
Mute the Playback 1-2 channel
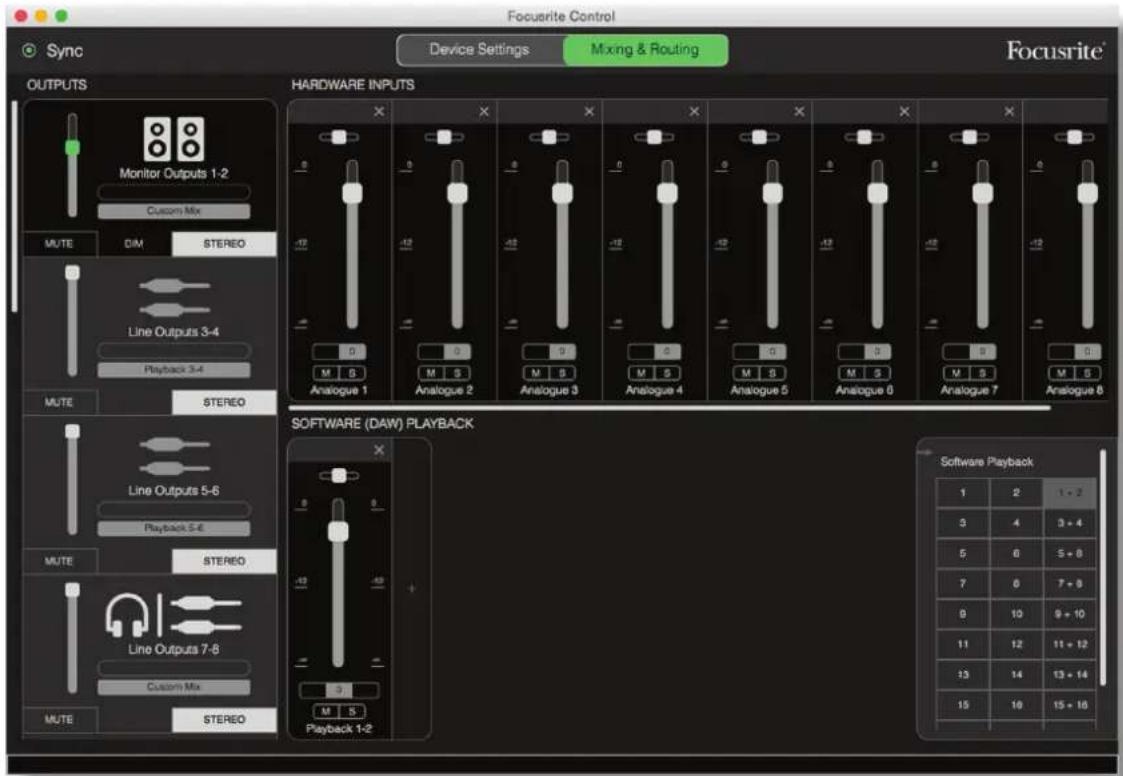(326, 712)
